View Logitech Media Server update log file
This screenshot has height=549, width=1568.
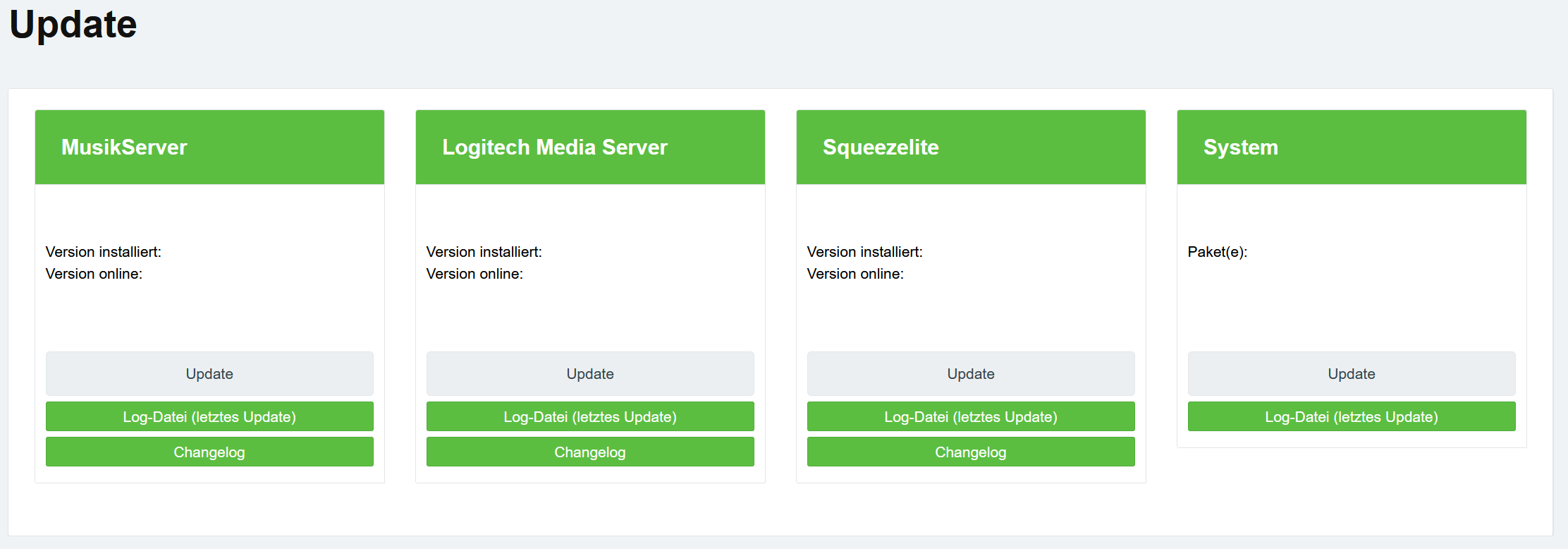(590, 417)
